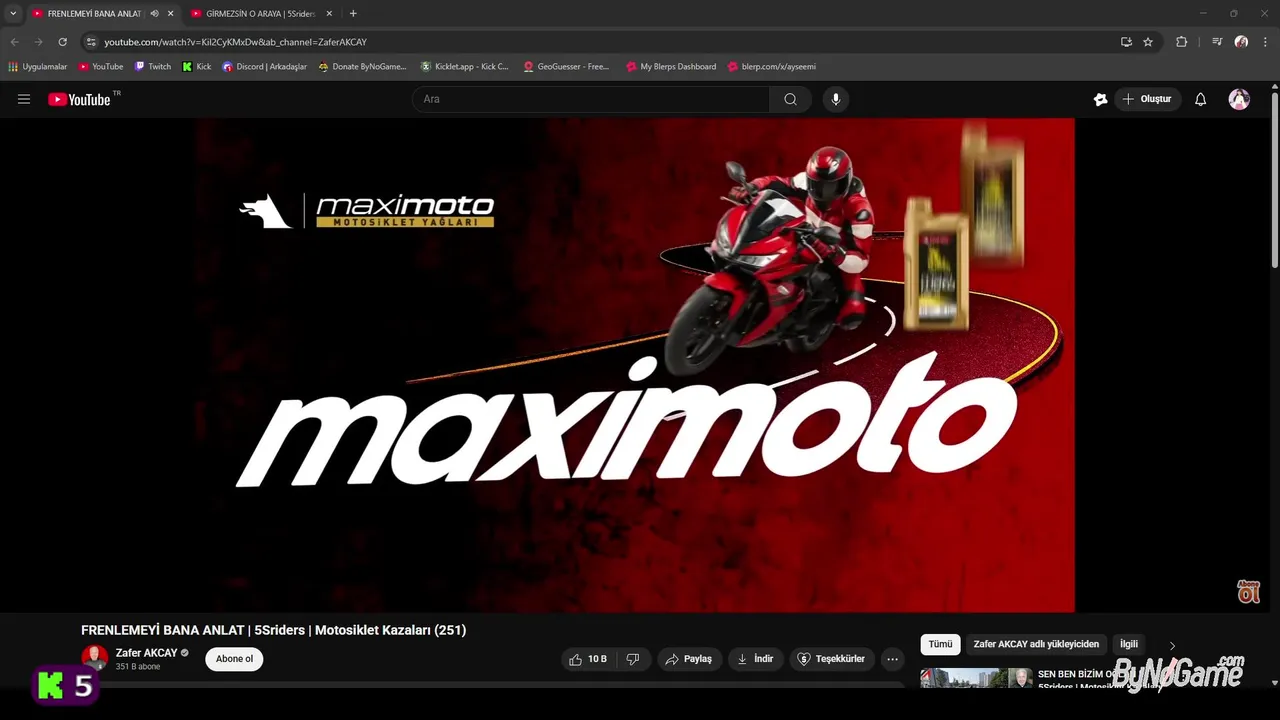Open the suggested SEN BEN BİZİM video thumbnail
Image resolution: width=1280 pixels, height=720 pixels.
[976, 679]
